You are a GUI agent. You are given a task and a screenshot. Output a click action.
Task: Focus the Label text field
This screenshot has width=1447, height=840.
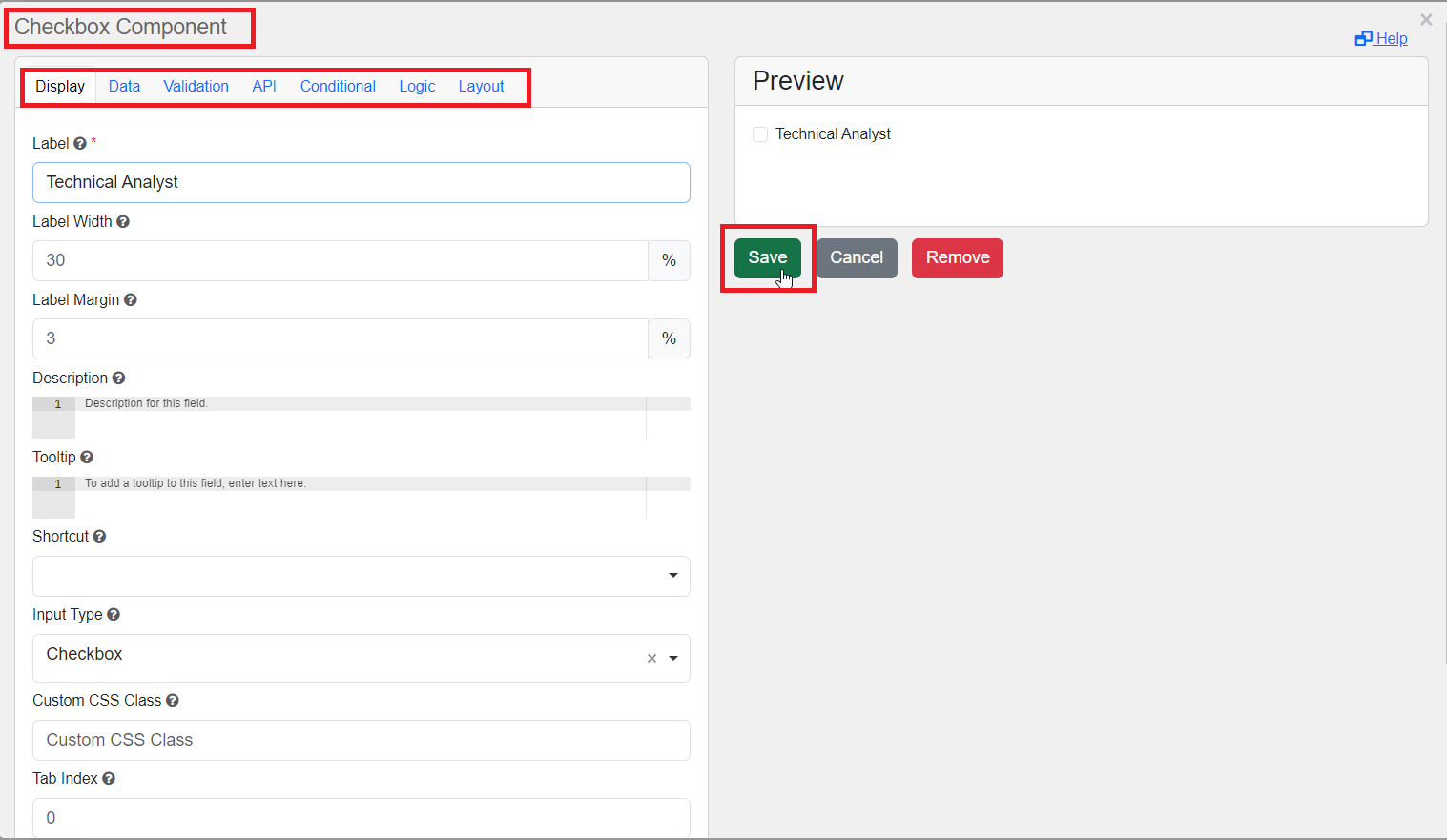coord(362,182)
